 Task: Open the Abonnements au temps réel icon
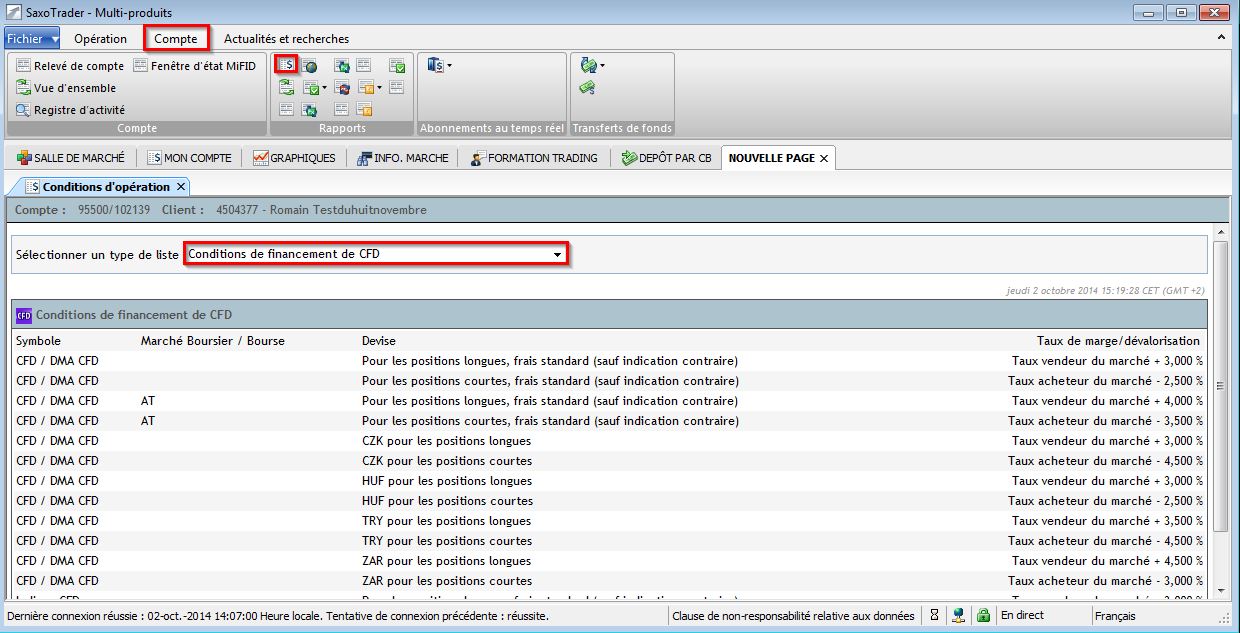point(434,65)
